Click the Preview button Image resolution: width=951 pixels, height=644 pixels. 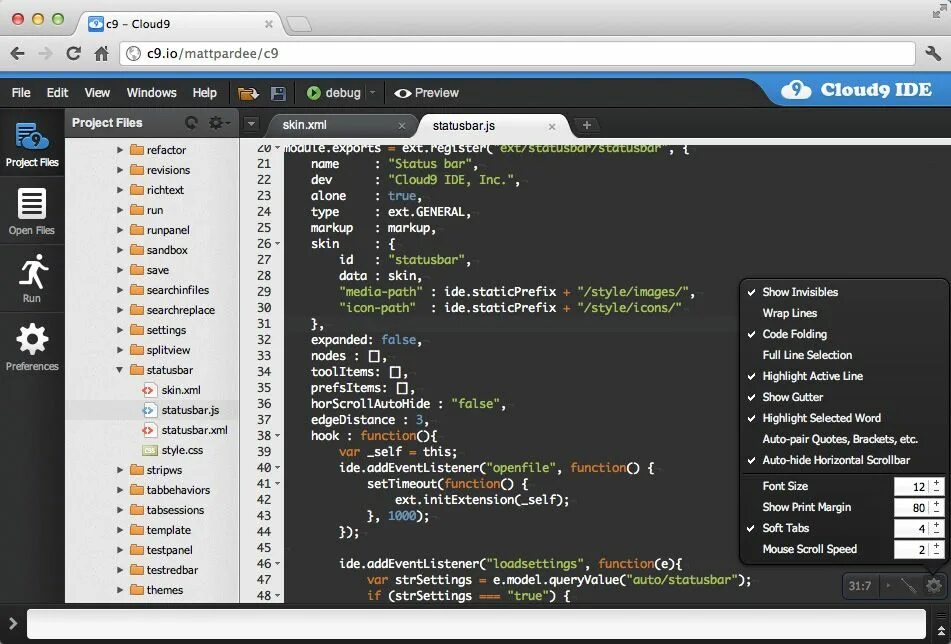click(426, 93)
